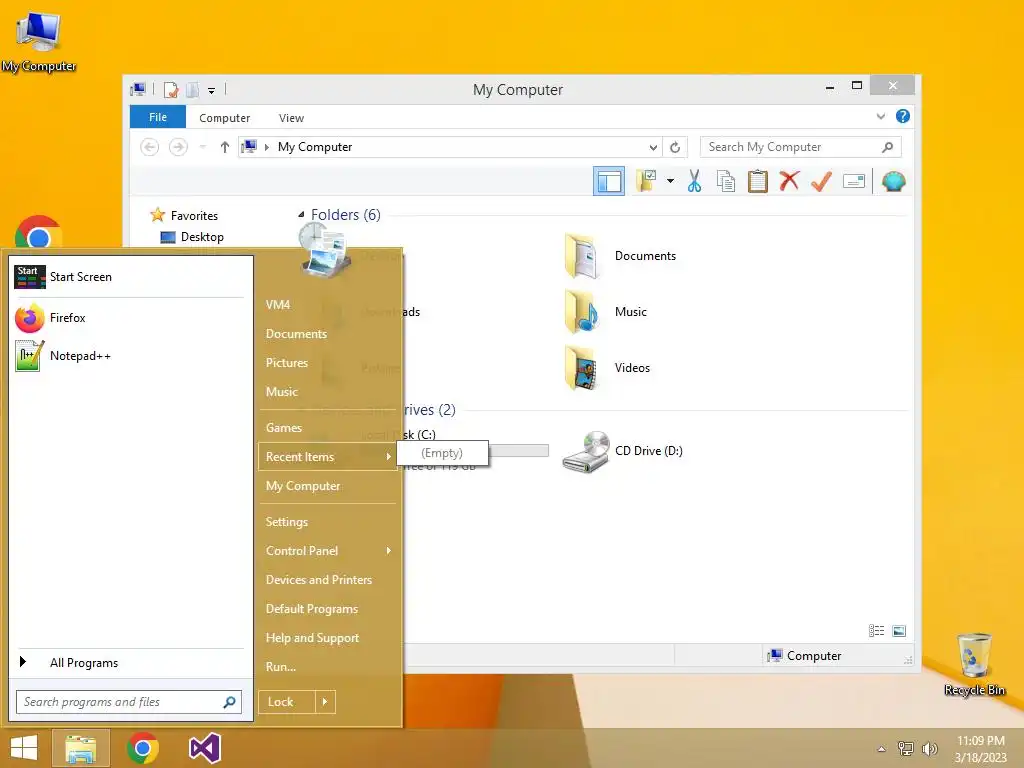The height and width of the screenshot is (768, 1024).
Task: Click the Copy pages icon
Action: pyautogui.click(x=726, y=181)
